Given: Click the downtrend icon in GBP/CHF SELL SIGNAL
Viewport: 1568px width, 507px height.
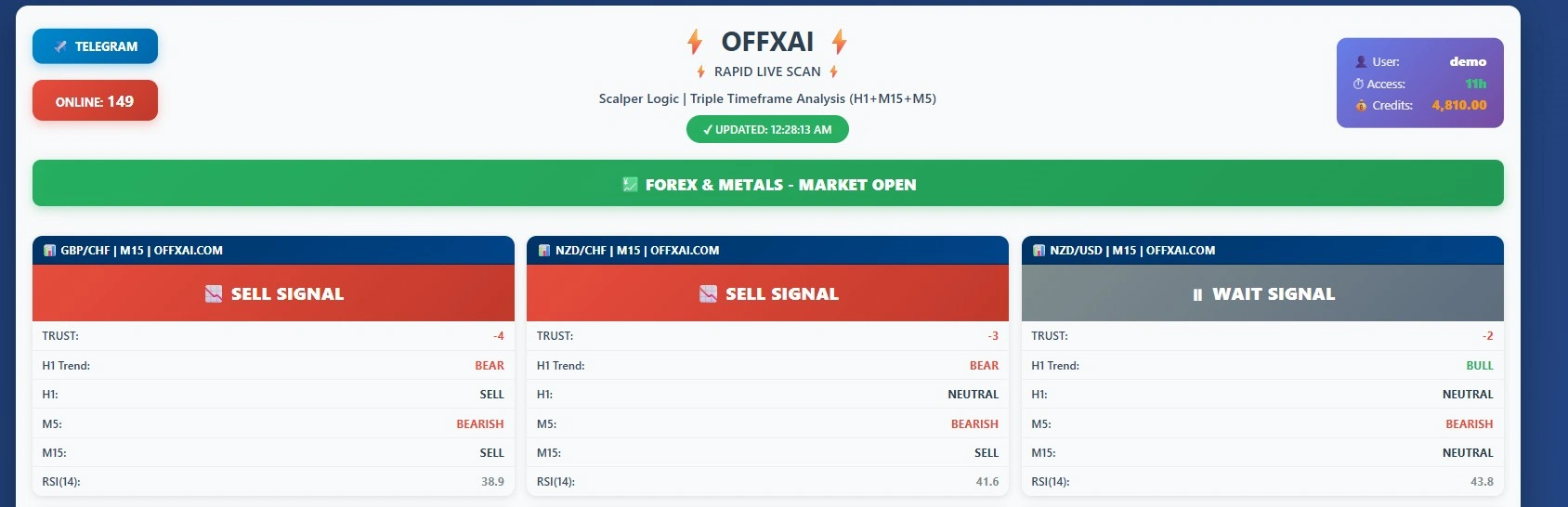Looking at the screenshot, I should 214,294.
